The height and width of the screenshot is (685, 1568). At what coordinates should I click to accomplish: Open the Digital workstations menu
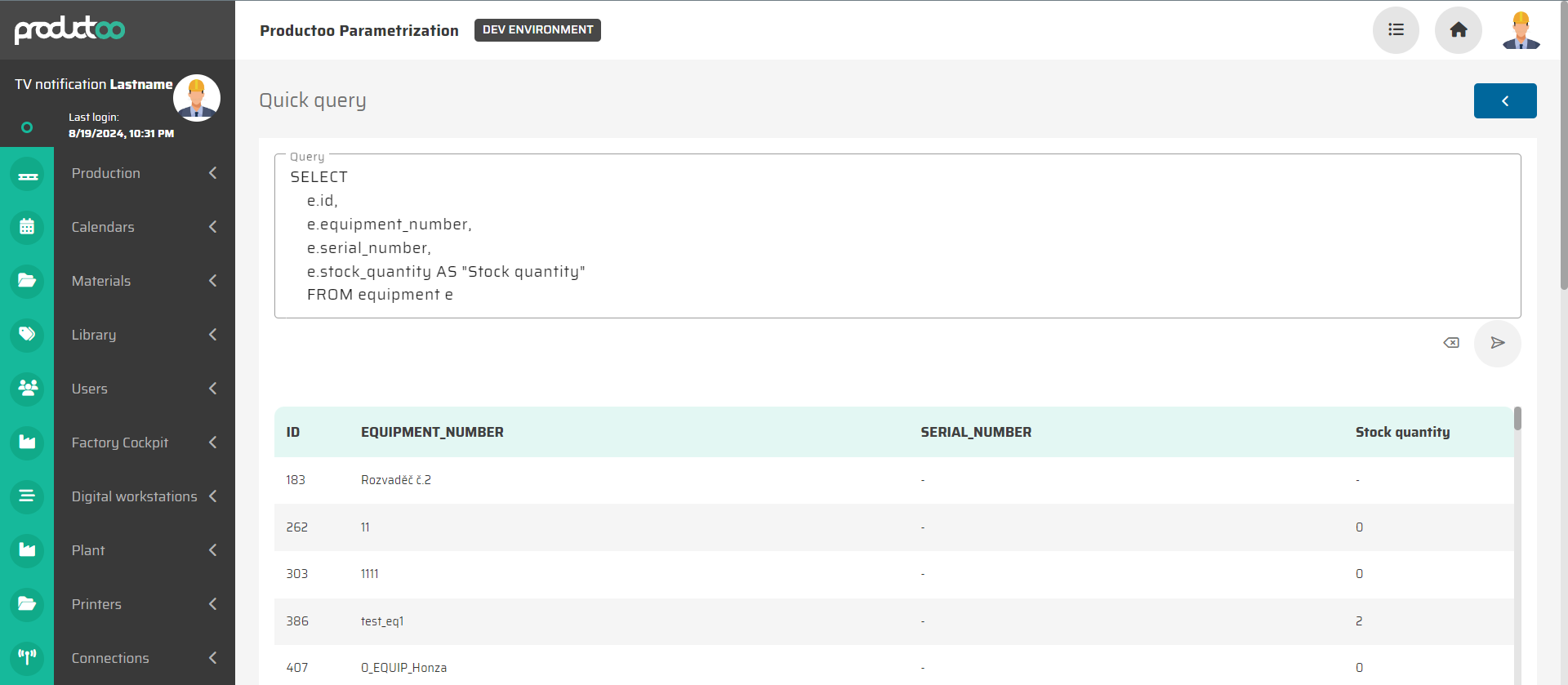click(134, 496)
